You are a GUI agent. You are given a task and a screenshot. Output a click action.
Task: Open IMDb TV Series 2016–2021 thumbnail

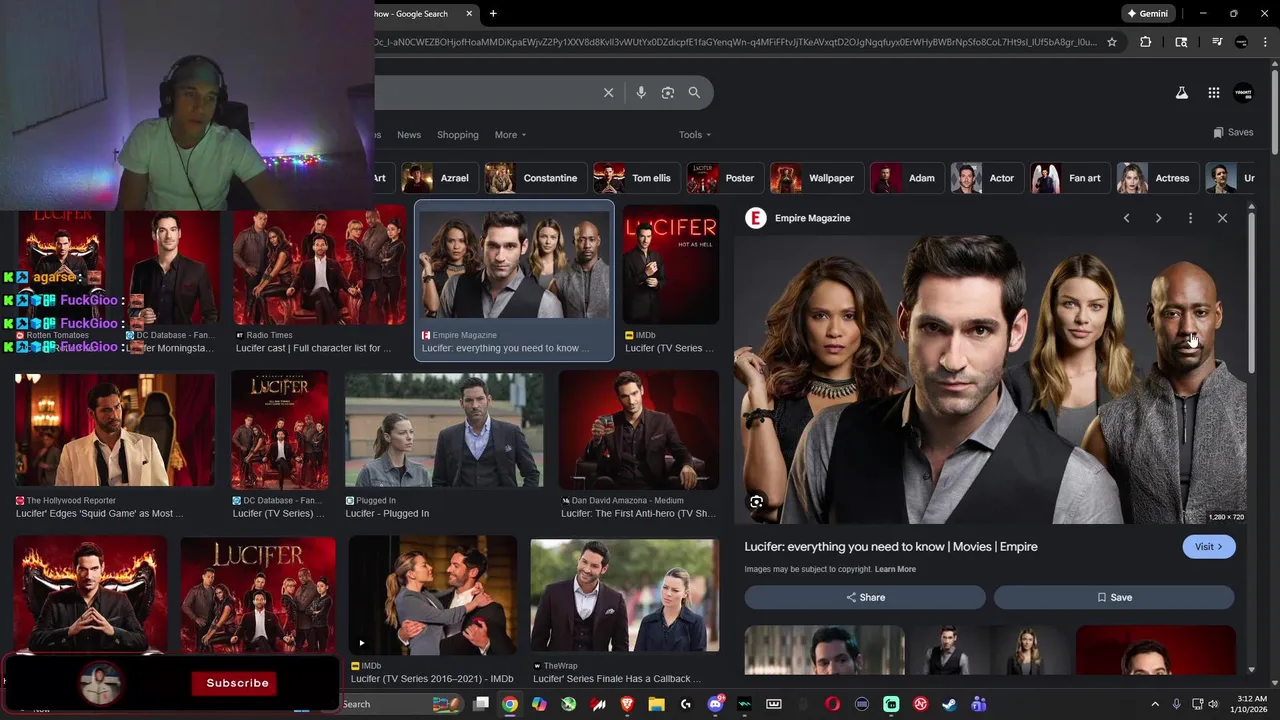pos(433,596)
